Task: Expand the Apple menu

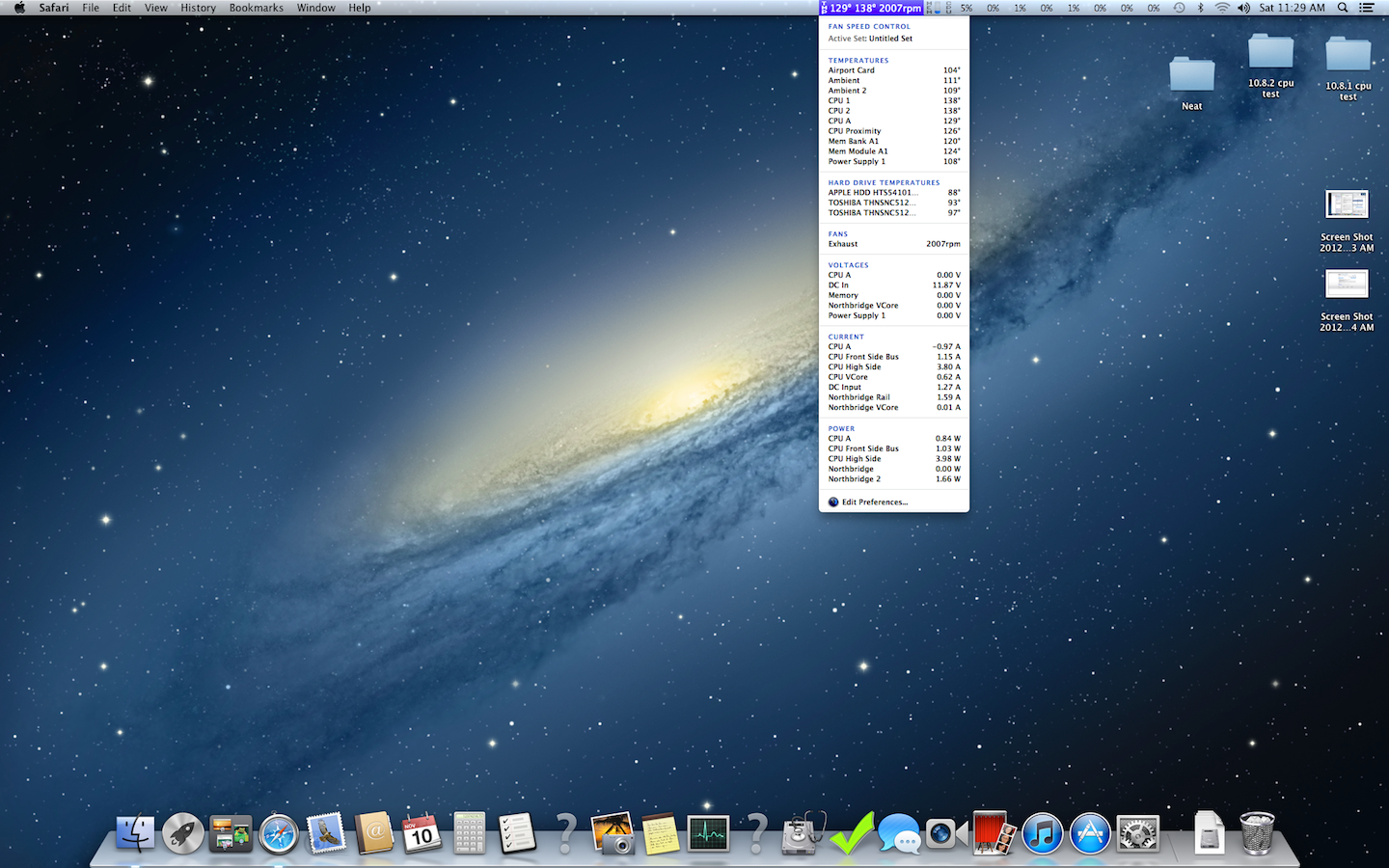Action: 19,8
